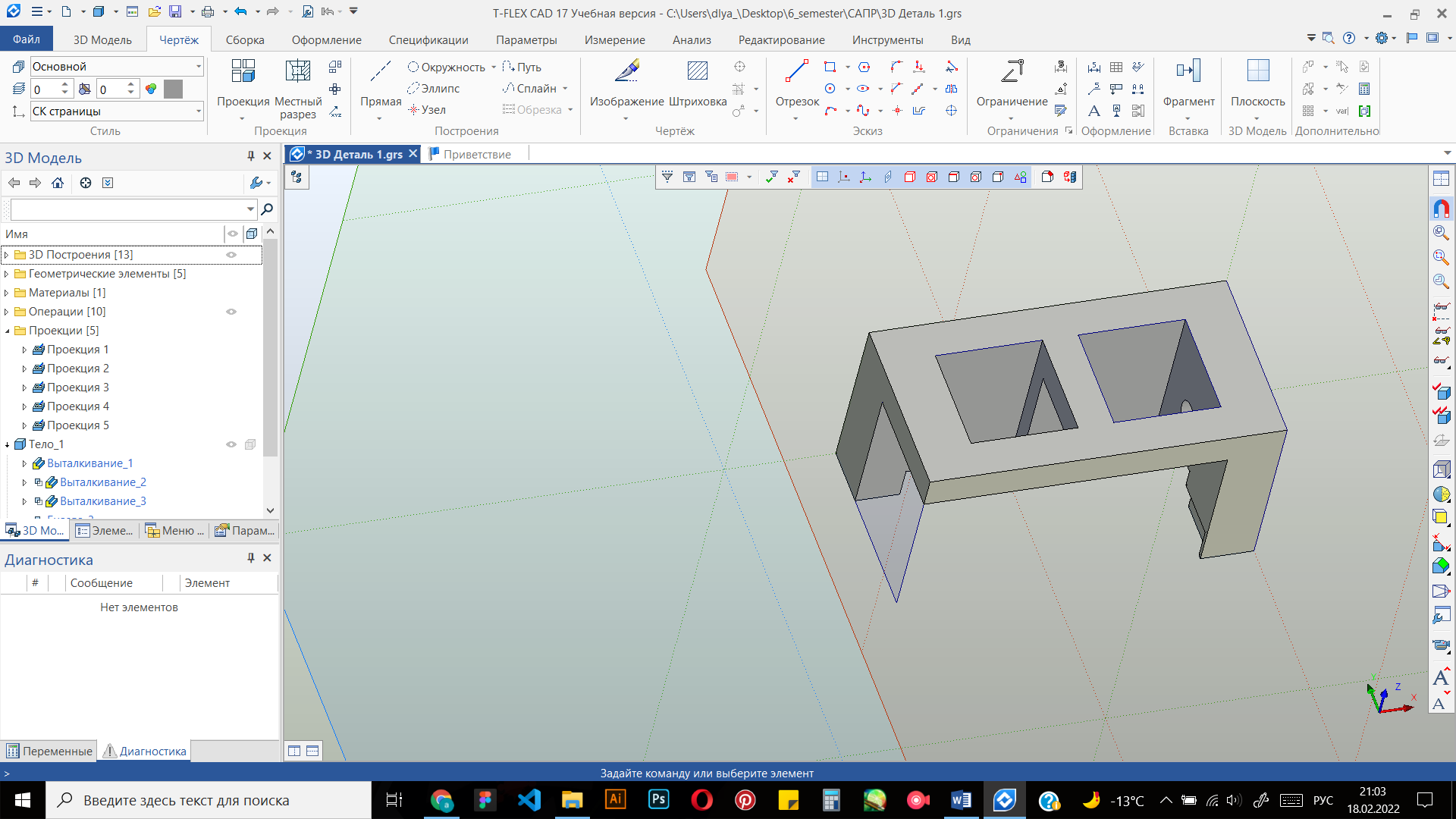This screenshot has width=1456, height=819.
Task: Click the model tree search input field
Action: pyautogui.click(x=127, y=209)
